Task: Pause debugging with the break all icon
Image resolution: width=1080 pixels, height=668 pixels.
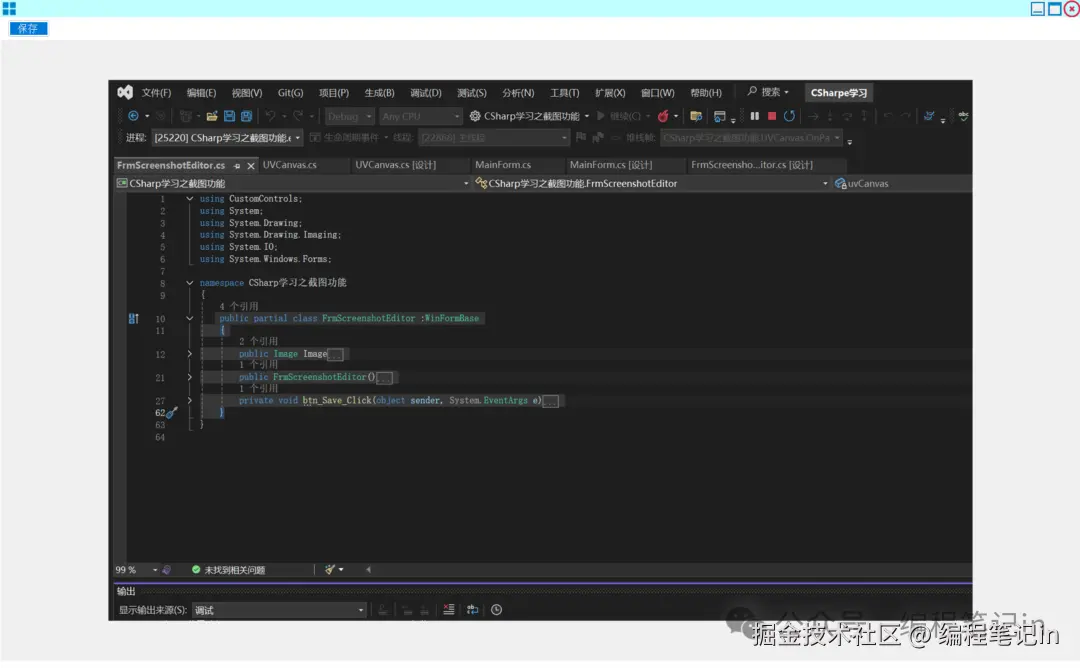Action: [x=755, y=116]
